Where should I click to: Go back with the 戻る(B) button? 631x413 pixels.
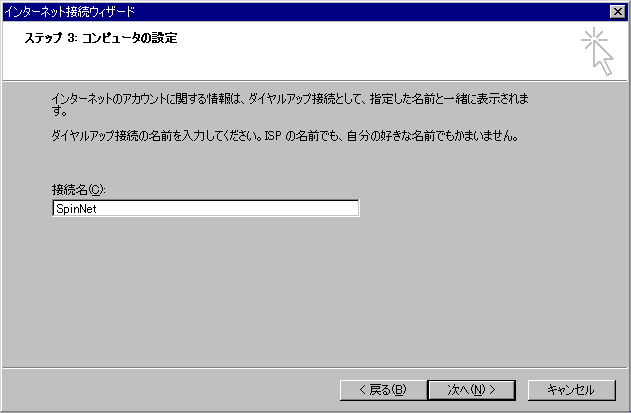click(383, 390)
